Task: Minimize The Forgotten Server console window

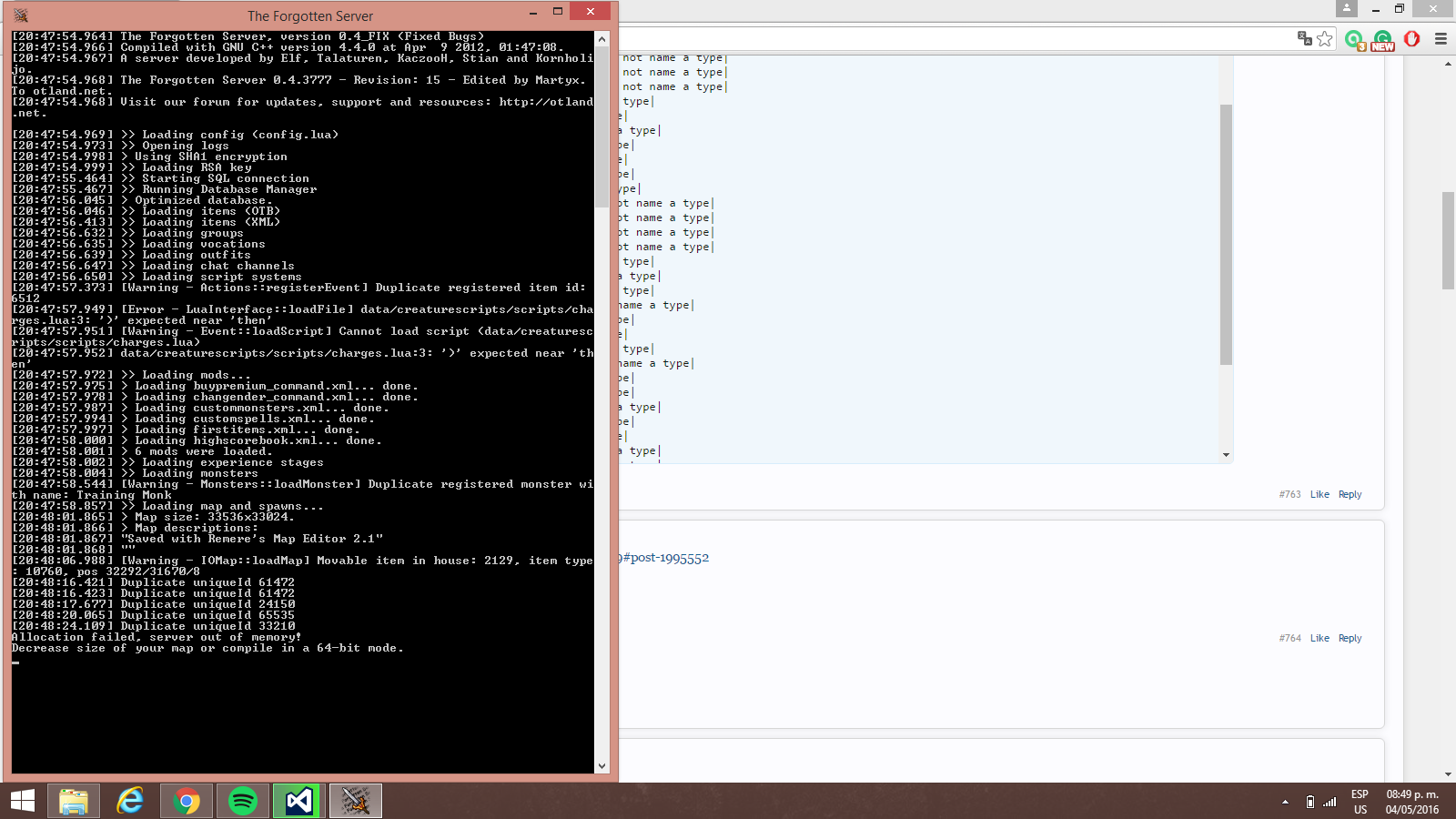Action: 533,12
